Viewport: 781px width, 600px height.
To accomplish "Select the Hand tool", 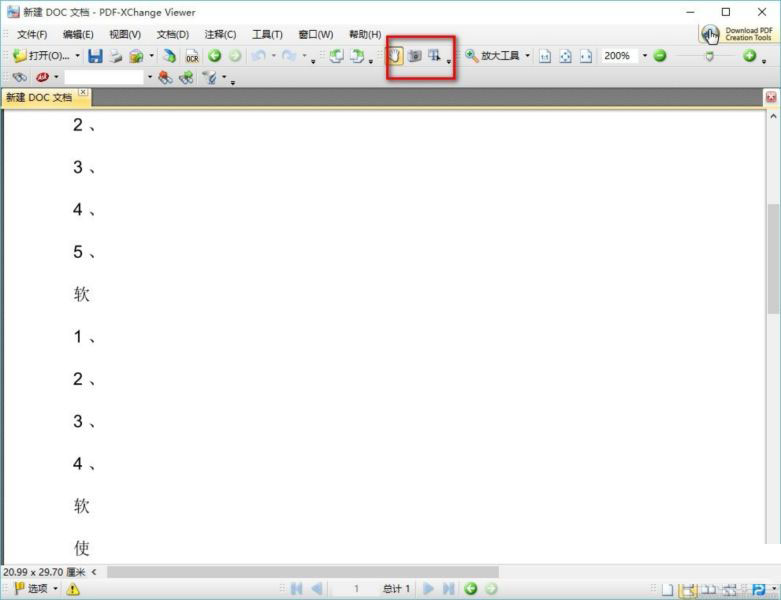I will point(394,56).
